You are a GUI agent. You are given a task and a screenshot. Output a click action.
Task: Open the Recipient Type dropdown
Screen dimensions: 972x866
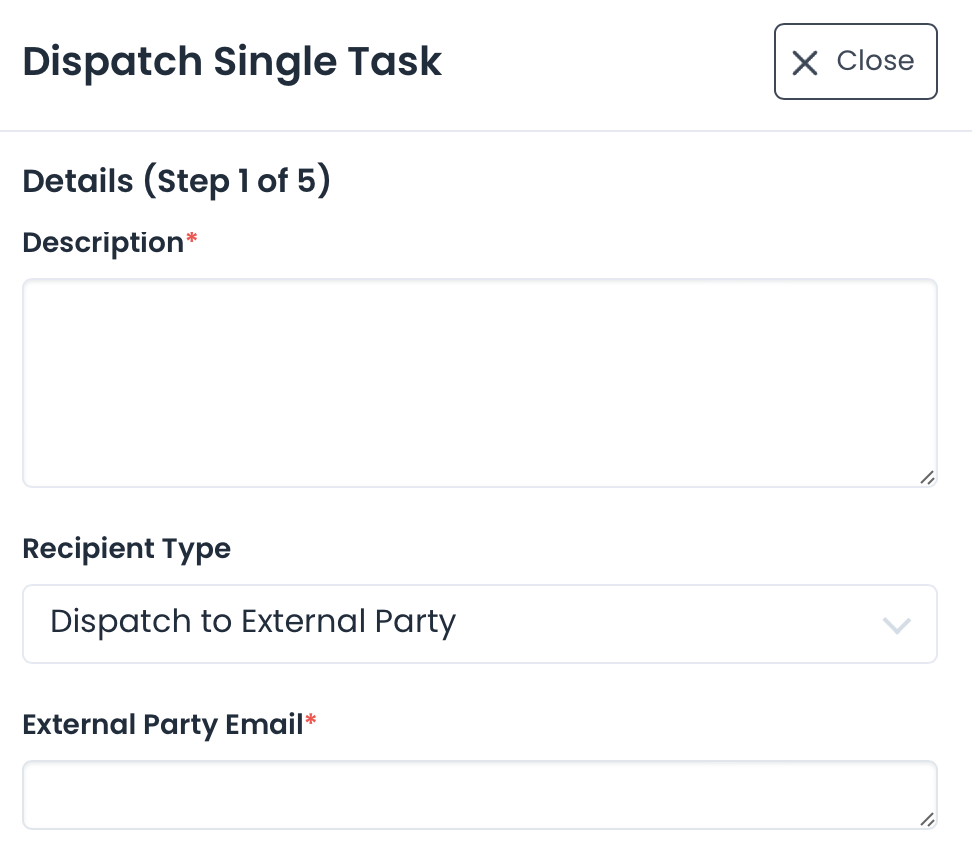click(x=479, y=624)
